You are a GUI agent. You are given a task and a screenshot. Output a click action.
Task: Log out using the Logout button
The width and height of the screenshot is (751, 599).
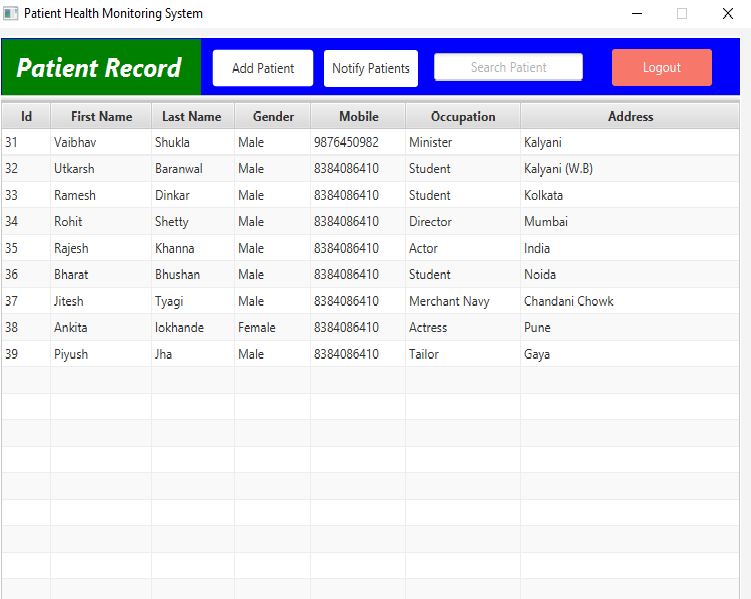[x=661, y=68]
